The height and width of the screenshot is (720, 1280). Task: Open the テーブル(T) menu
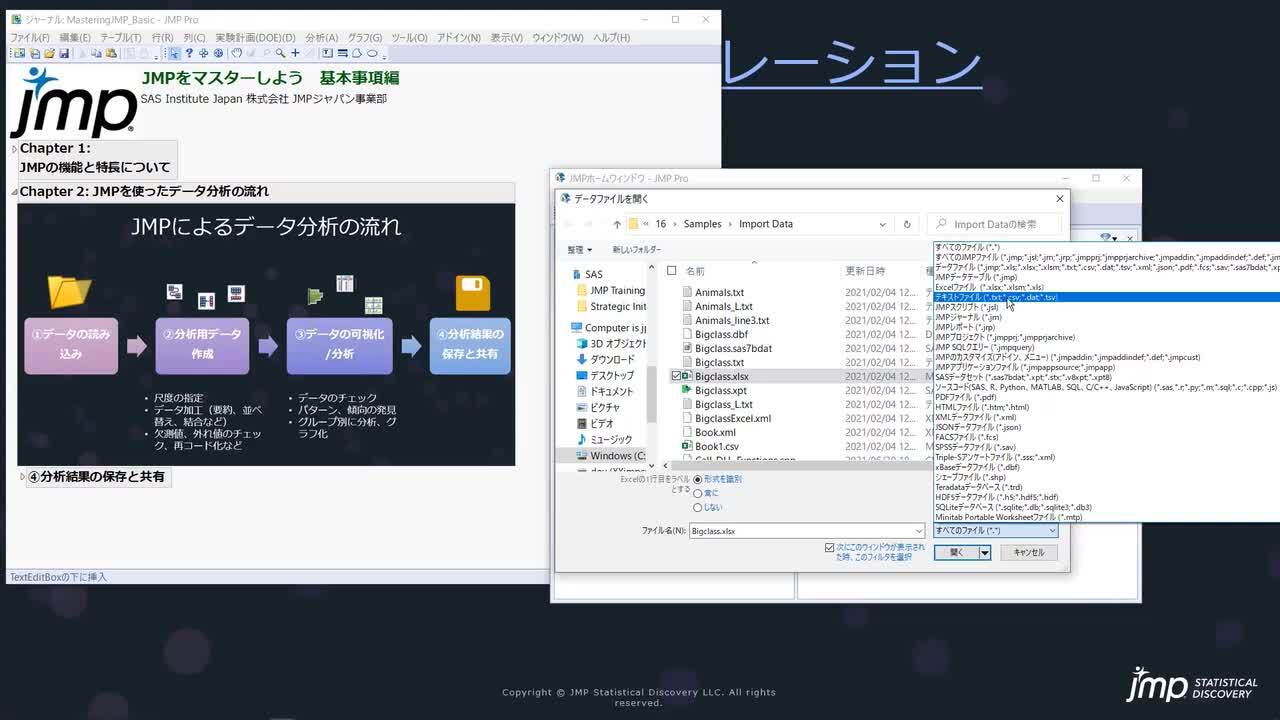click(x=121, y=38)
